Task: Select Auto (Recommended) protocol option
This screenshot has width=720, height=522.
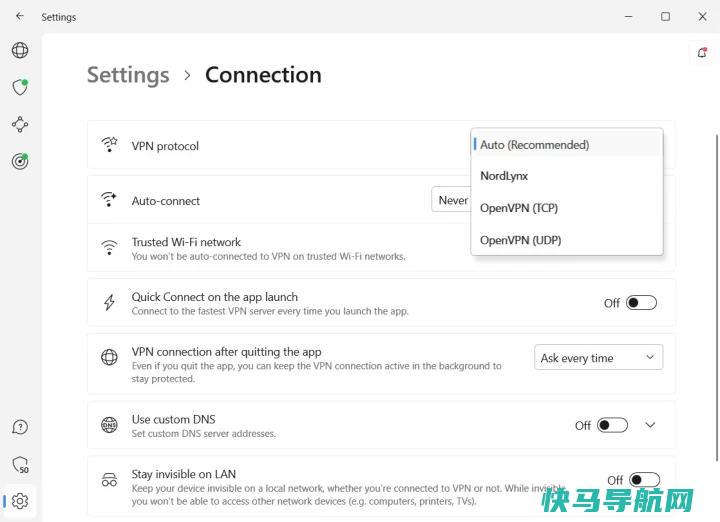Action: 567,145
